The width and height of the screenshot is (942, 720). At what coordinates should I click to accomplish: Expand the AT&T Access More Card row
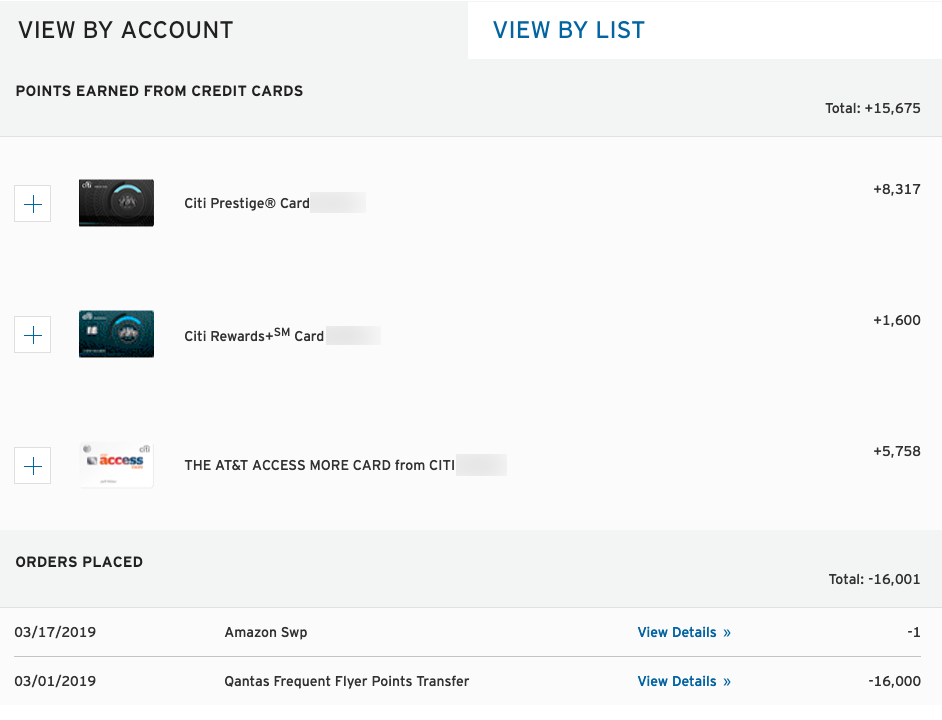[x=33, y=466]
